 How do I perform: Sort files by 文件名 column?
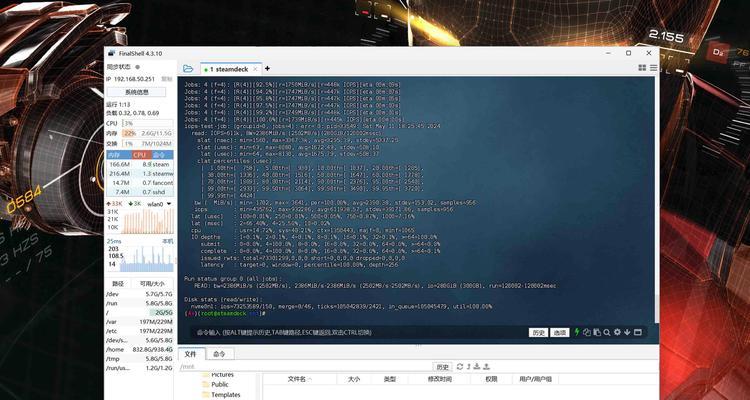pyautogui.click(x=299, y=379)
